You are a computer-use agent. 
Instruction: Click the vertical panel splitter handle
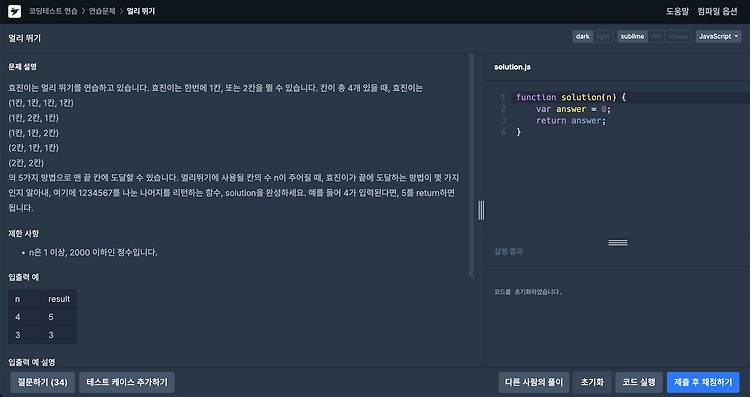[481, 210]
